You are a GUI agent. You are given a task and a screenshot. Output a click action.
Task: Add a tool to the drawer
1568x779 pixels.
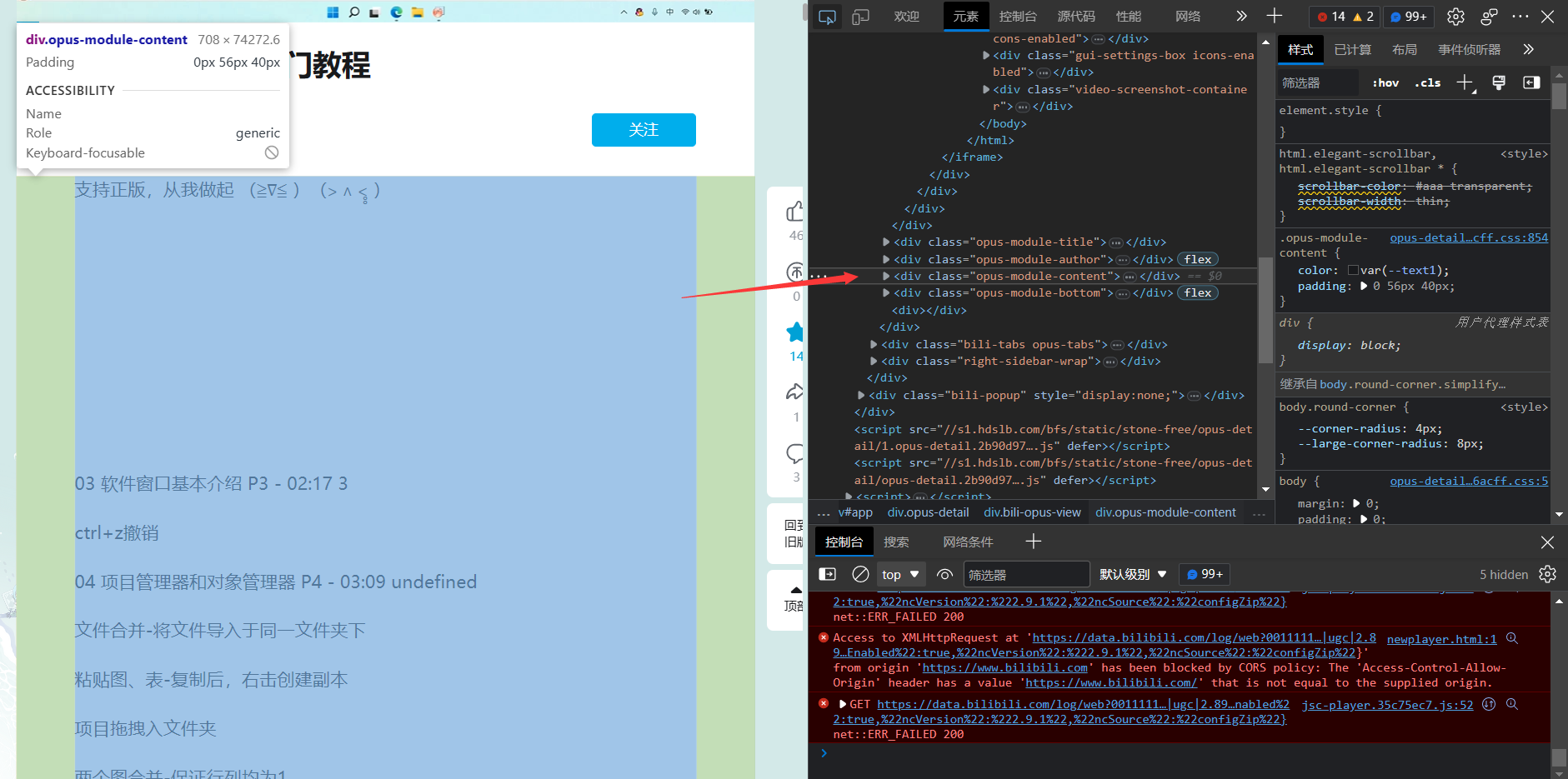point(1034,542)
